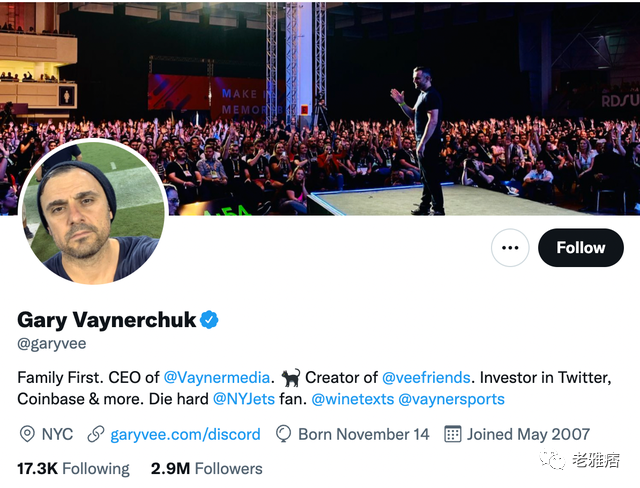640x488 pixels.
Task: Open the @winetexts mention
Action: pos(353,399)
